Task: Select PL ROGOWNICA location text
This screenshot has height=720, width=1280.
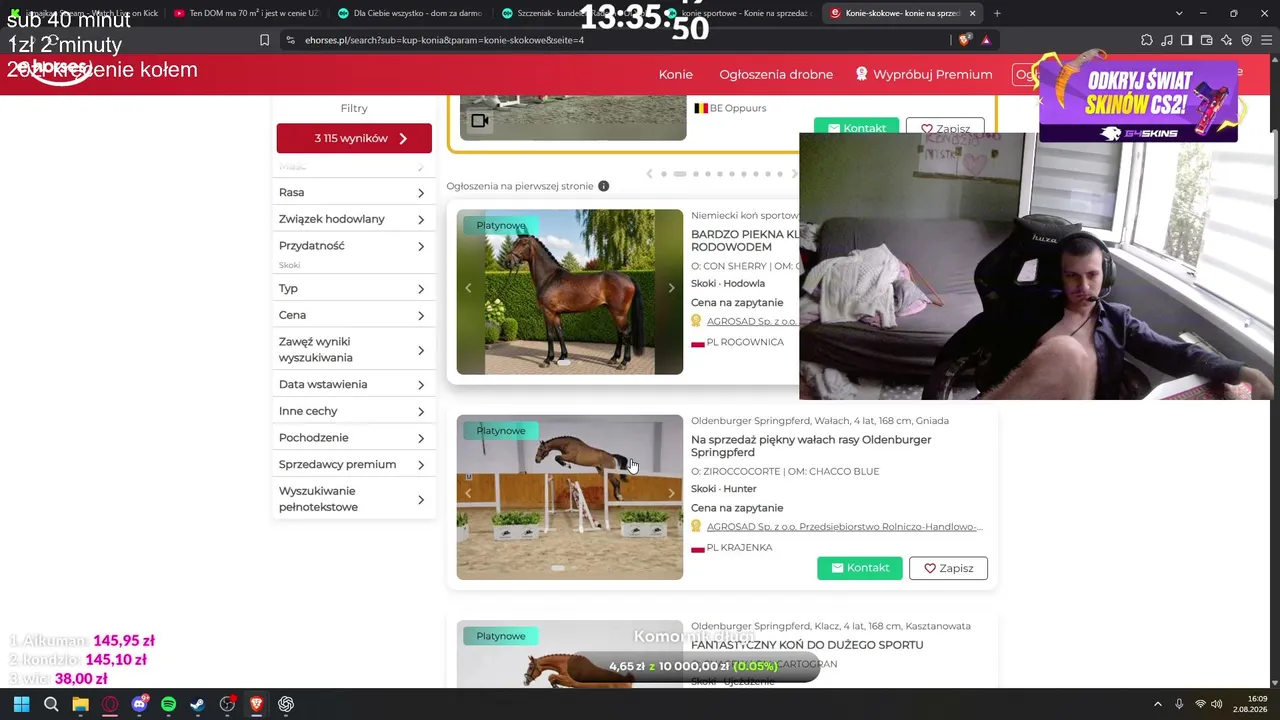Action: click(745, 342)
